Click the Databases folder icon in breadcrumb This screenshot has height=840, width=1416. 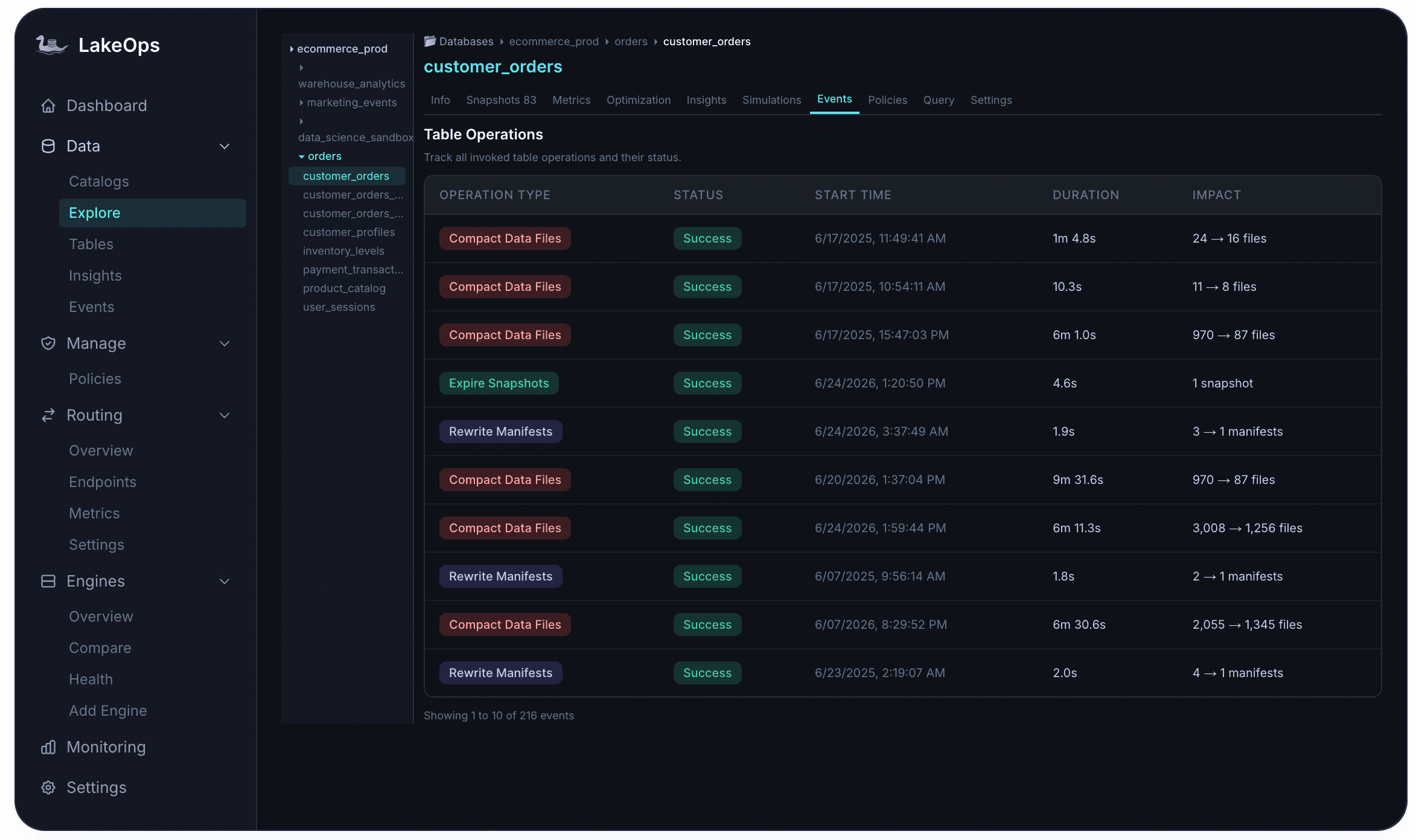[430, 41]
